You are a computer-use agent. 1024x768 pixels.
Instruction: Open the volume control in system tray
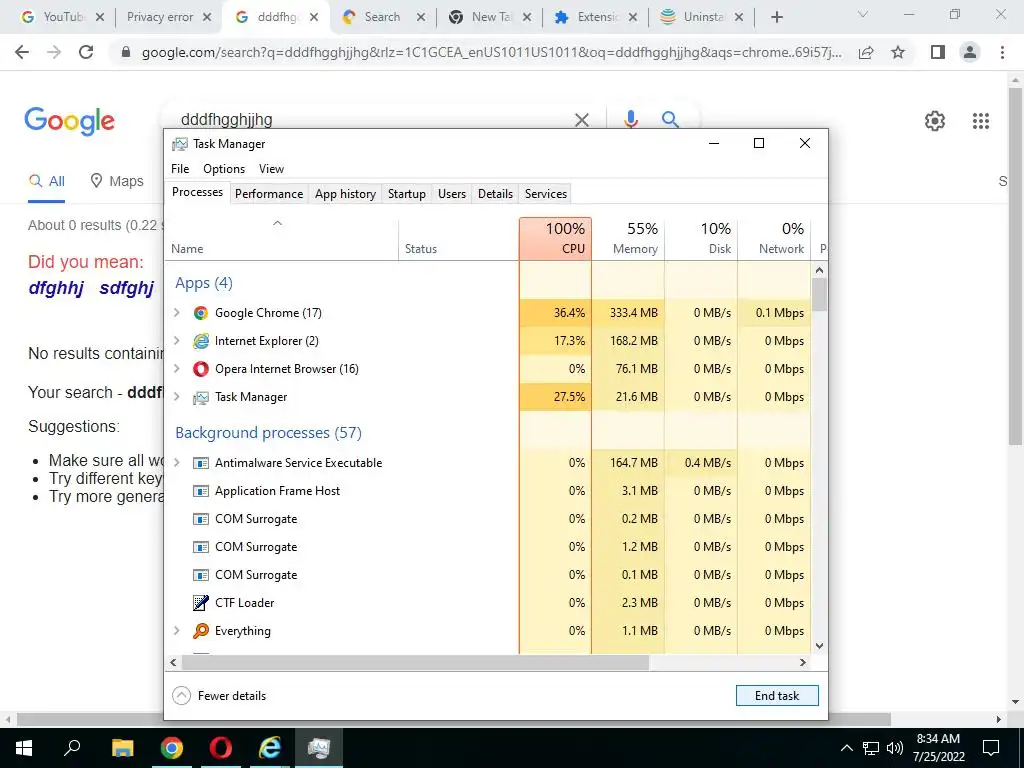tap(894, 748)
